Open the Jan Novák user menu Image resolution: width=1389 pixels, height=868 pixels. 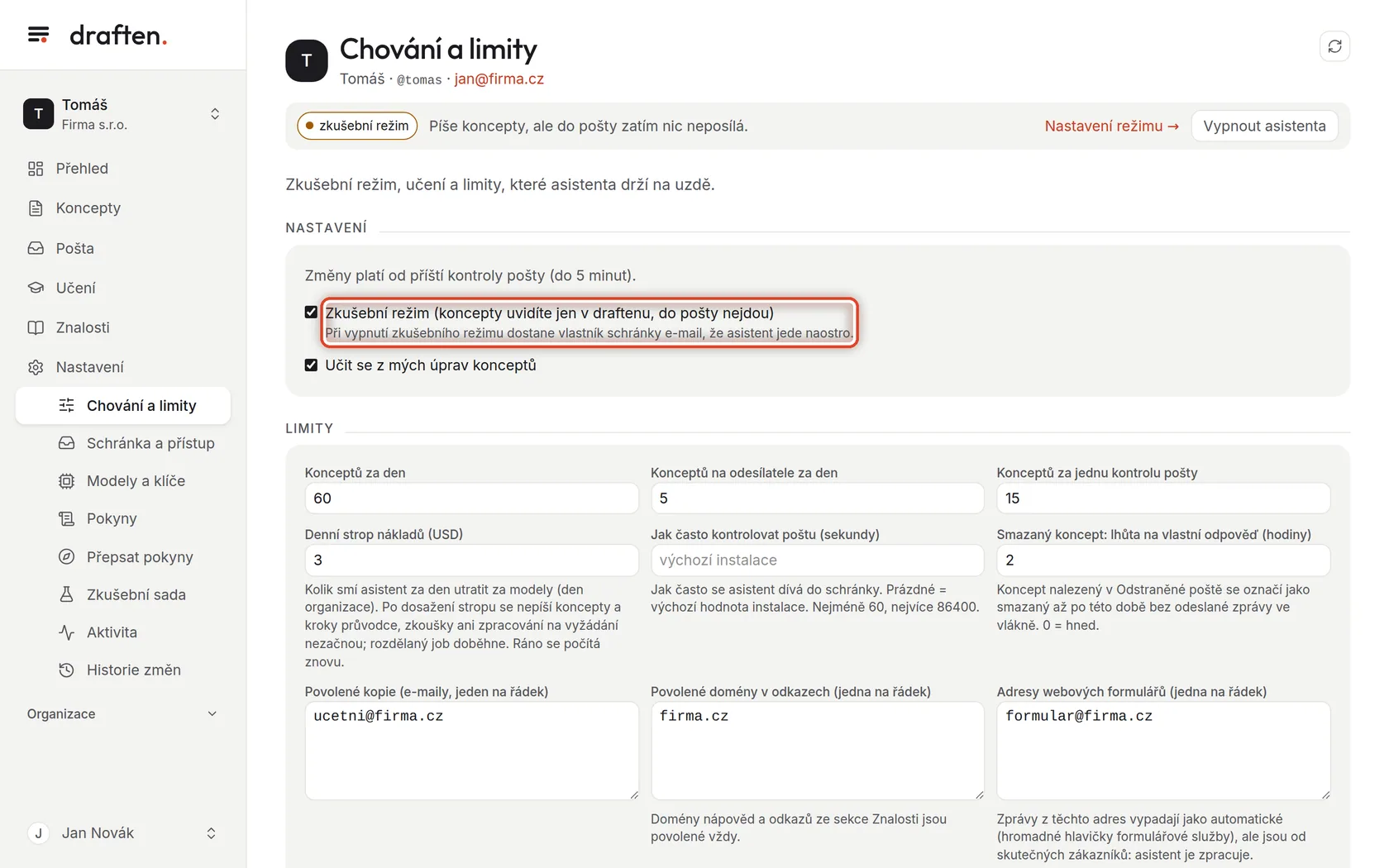click(x=123, y=833)
